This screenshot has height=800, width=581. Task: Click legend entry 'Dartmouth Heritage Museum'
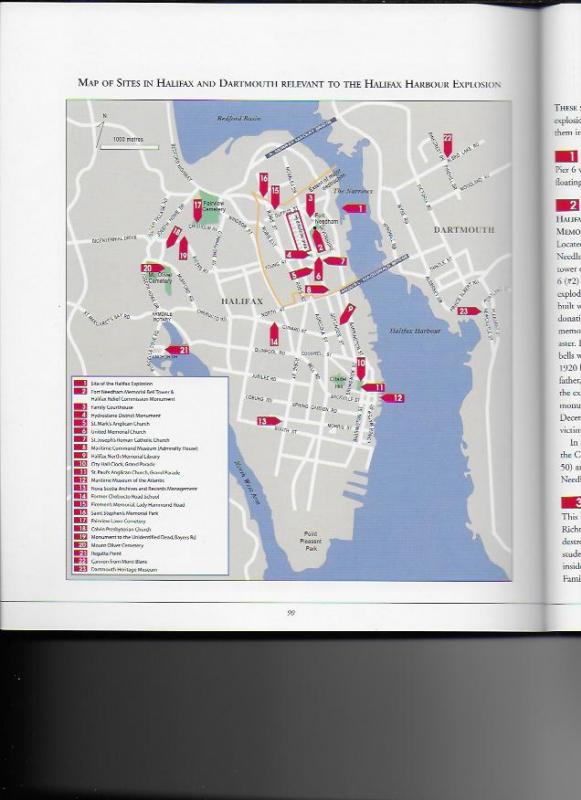pyautogui.click(x=116, y=569)
